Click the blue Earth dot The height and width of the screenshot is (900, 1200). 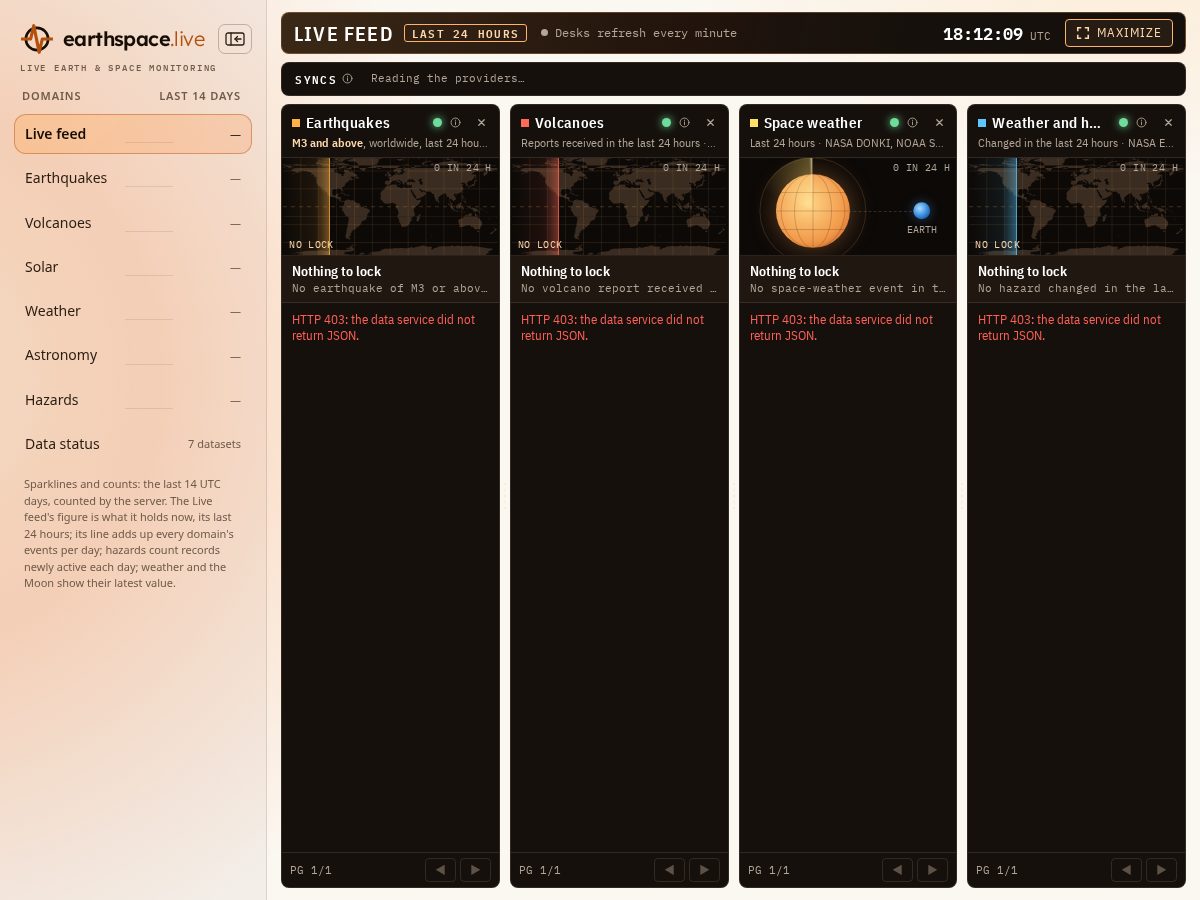pyautogui.click(x=921, y=210)
